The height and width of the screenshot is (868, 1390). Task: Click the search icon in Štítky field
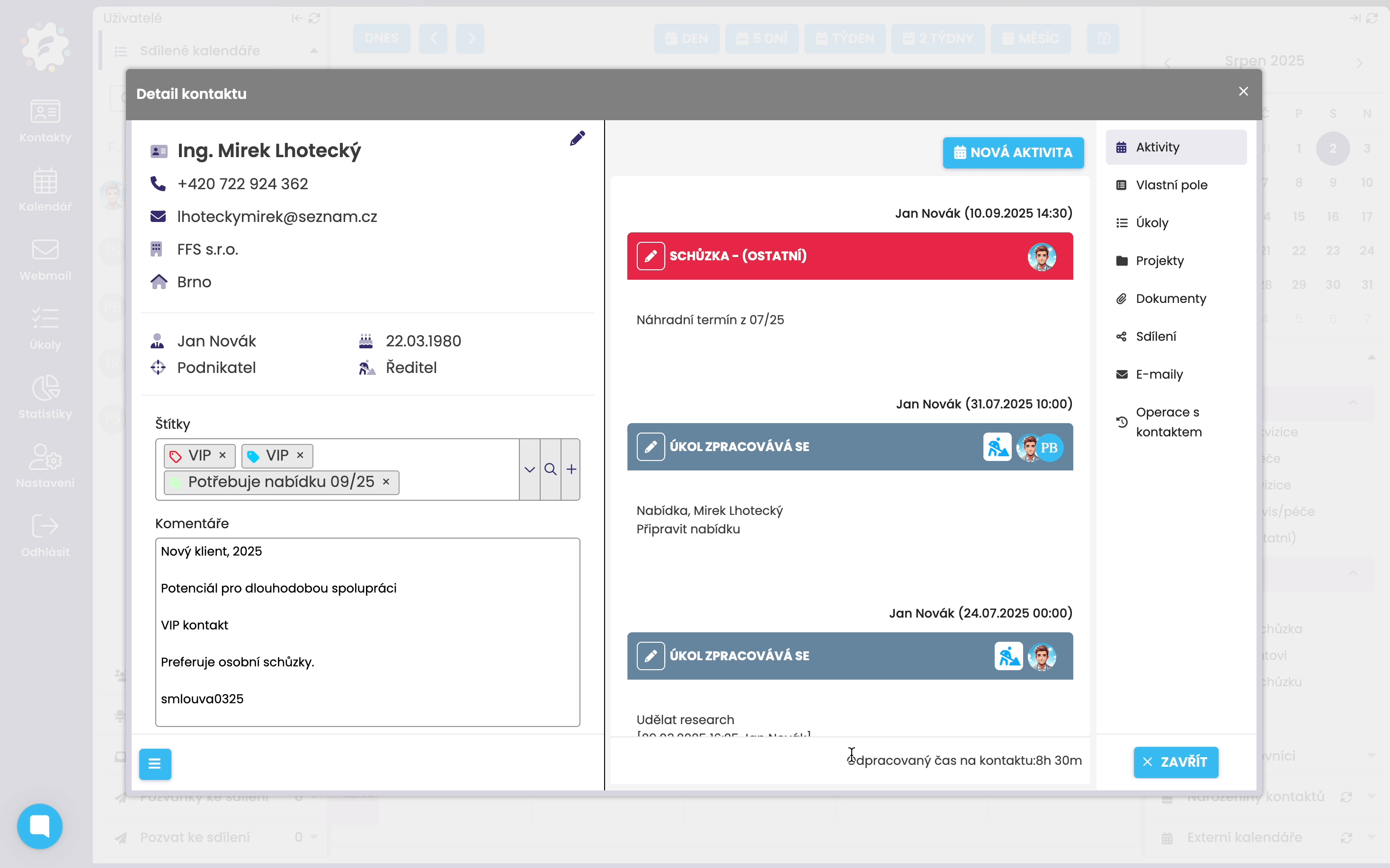pos(550,469)
